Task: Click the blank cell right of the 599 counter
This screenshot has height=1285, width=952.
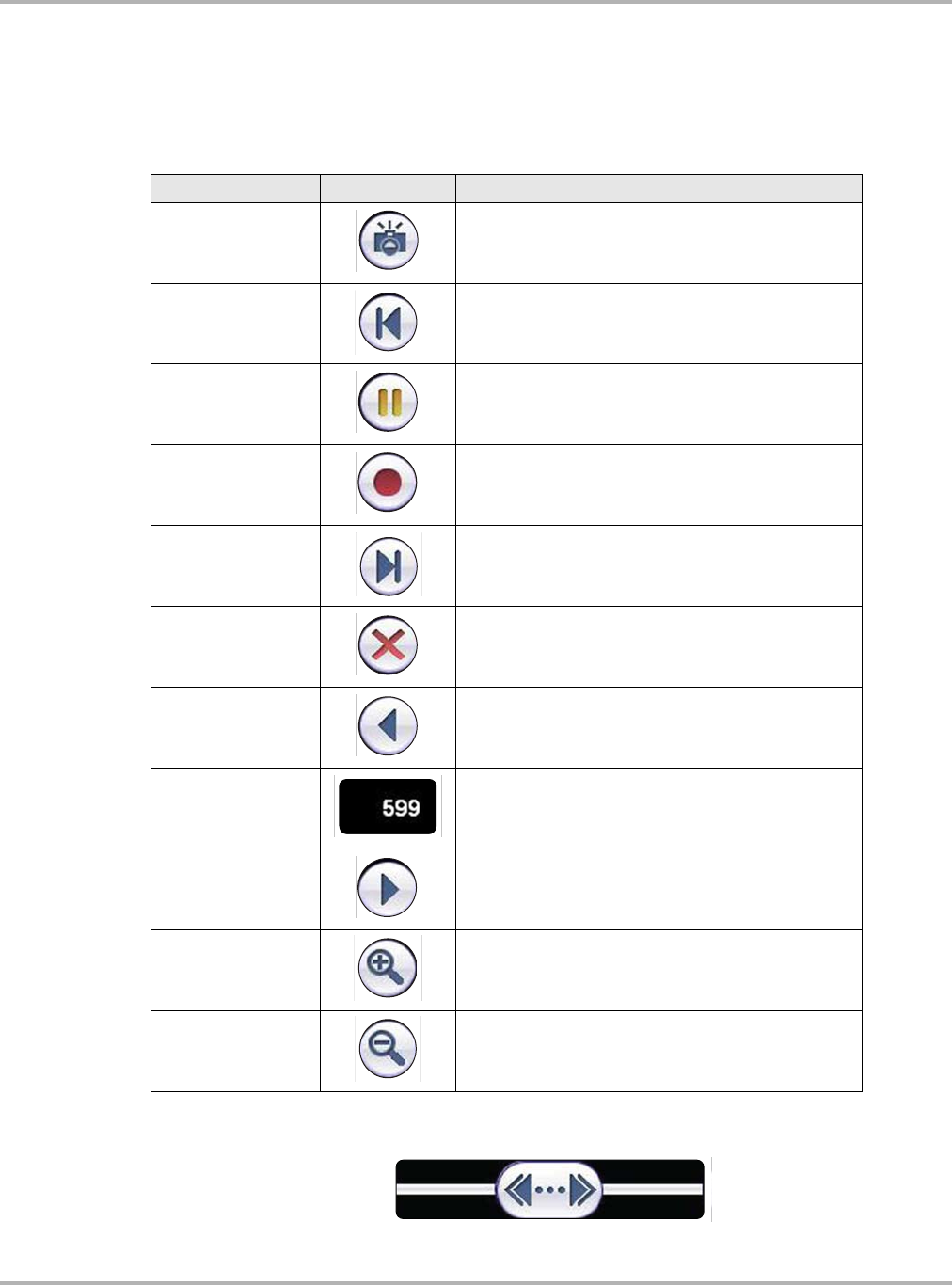Action: (x=658, y=808)
